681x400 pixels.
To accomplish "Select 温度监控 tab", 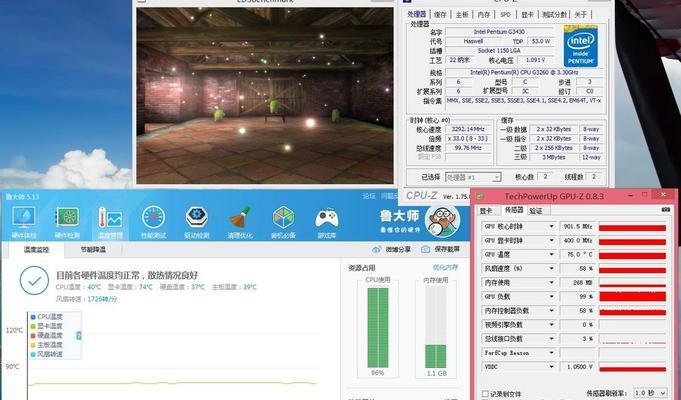I will (36, 250).
